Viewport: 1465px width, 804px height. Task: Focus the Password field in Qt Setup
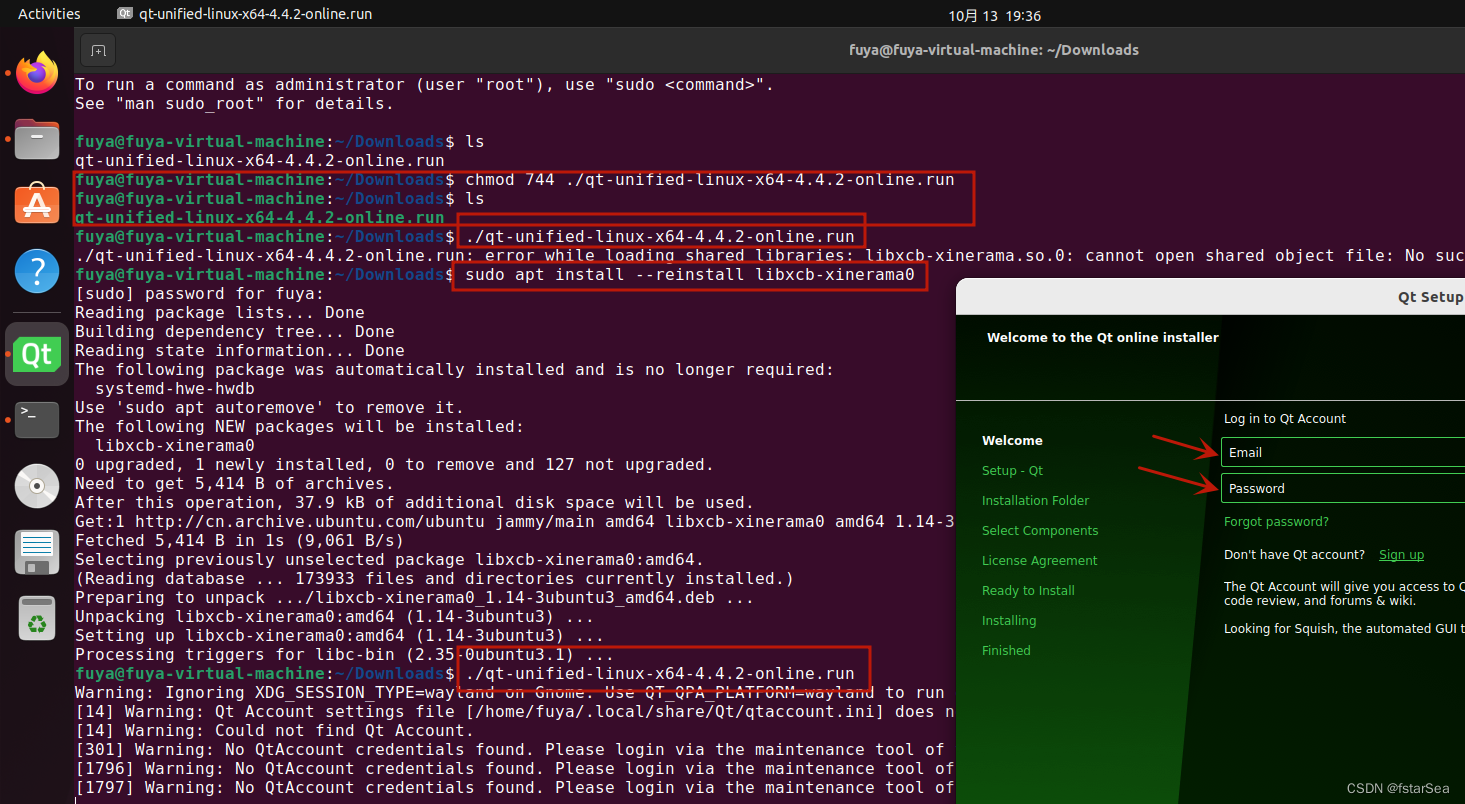coord(1343,488)
